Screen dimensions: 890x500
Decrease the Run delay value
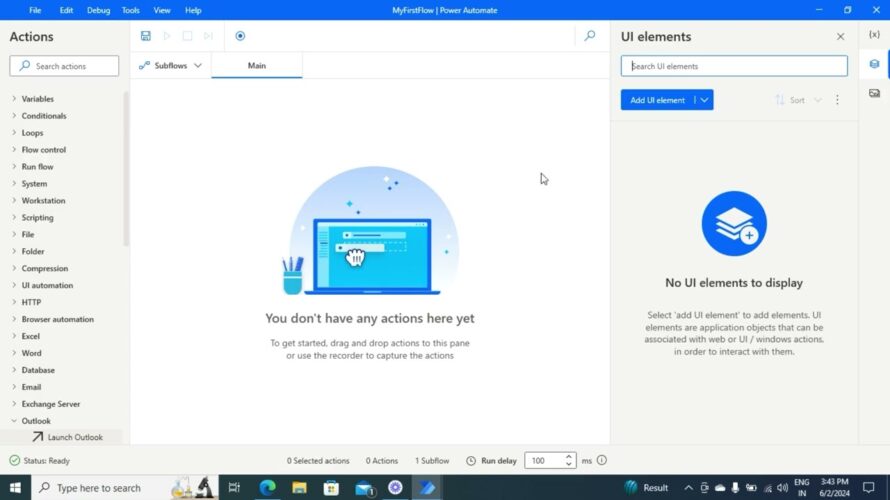[569, 464]
